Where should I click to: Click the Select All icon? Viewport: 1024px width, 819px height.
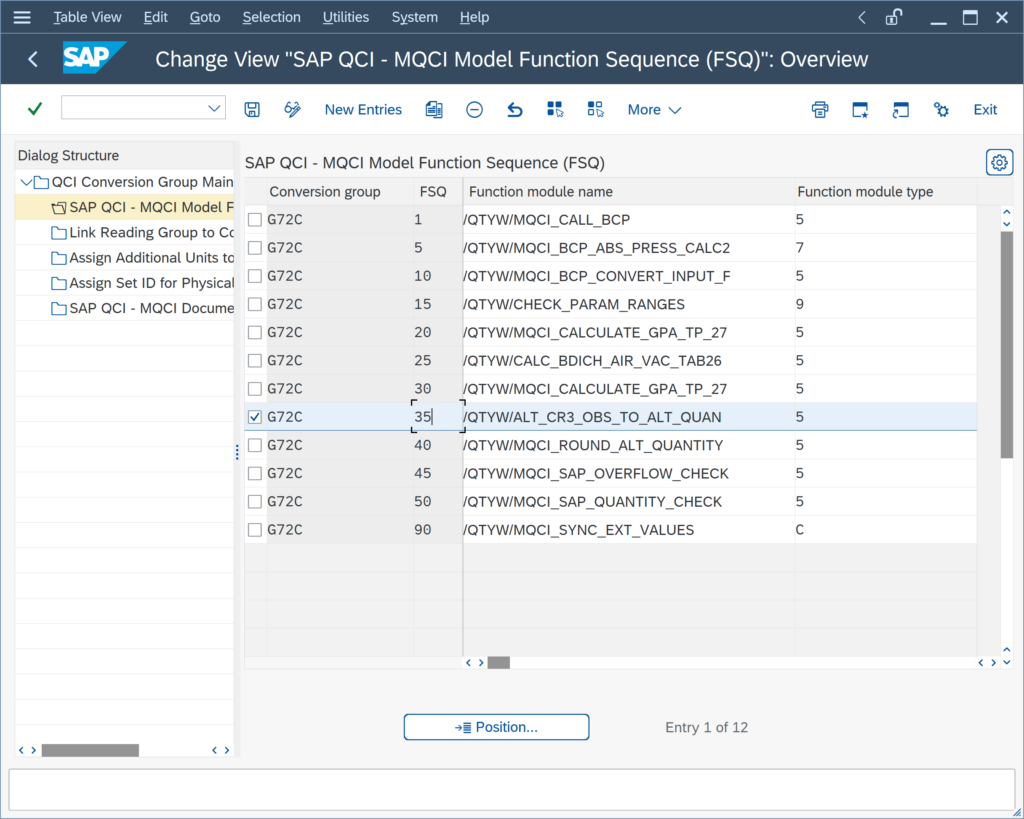[555, 110]
